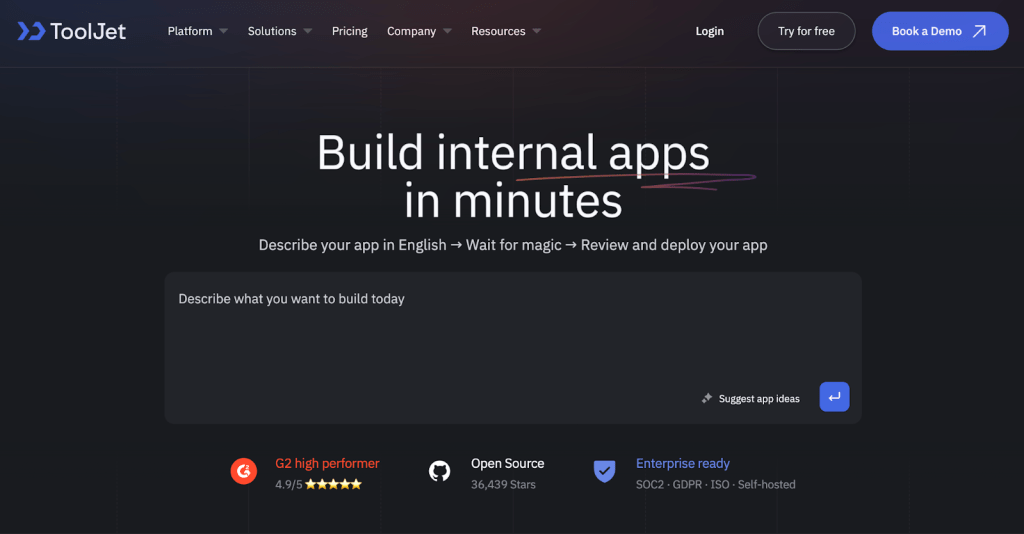This screenshot has width=1024, height=534.
Task: Click the Build internal apps in minutes heading
Action: click(513, 176)
